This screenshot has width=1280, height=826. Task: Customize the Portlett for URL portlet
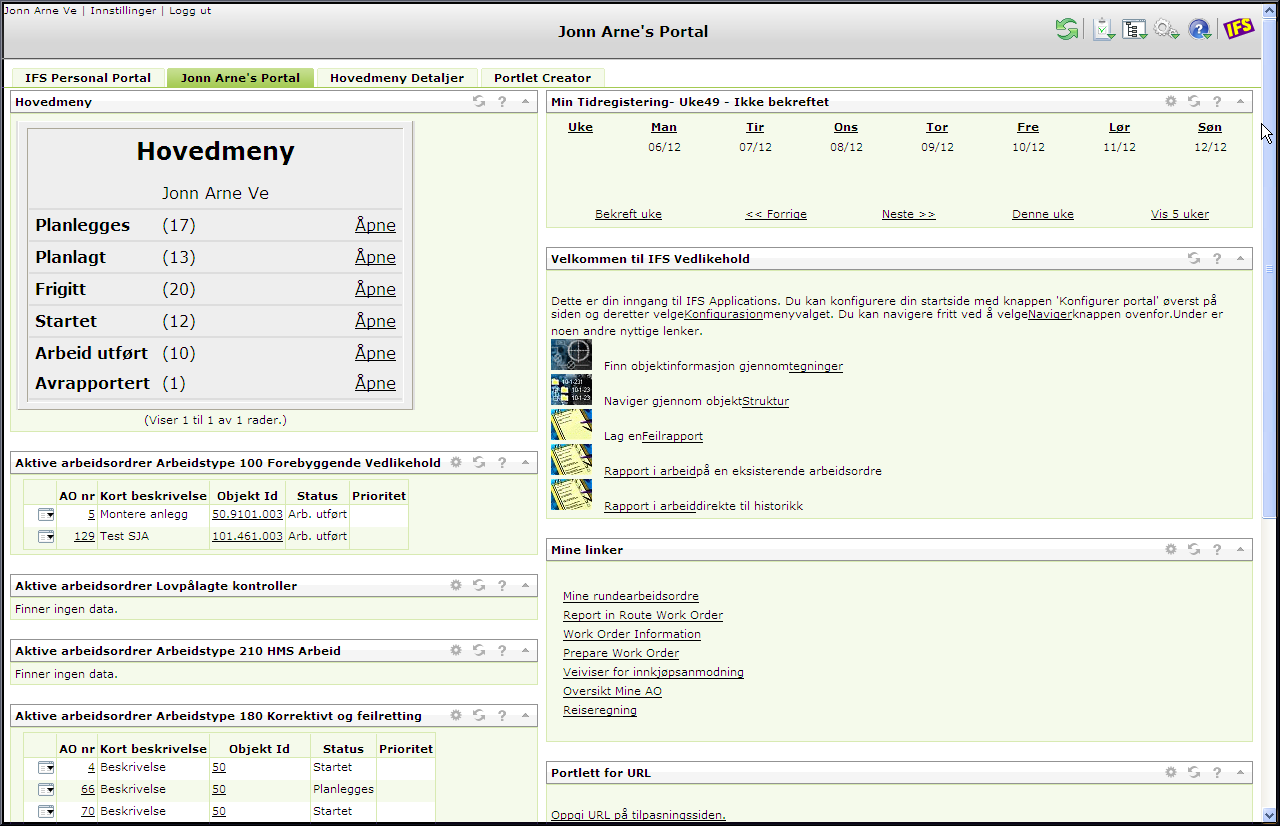point(1171,772)
